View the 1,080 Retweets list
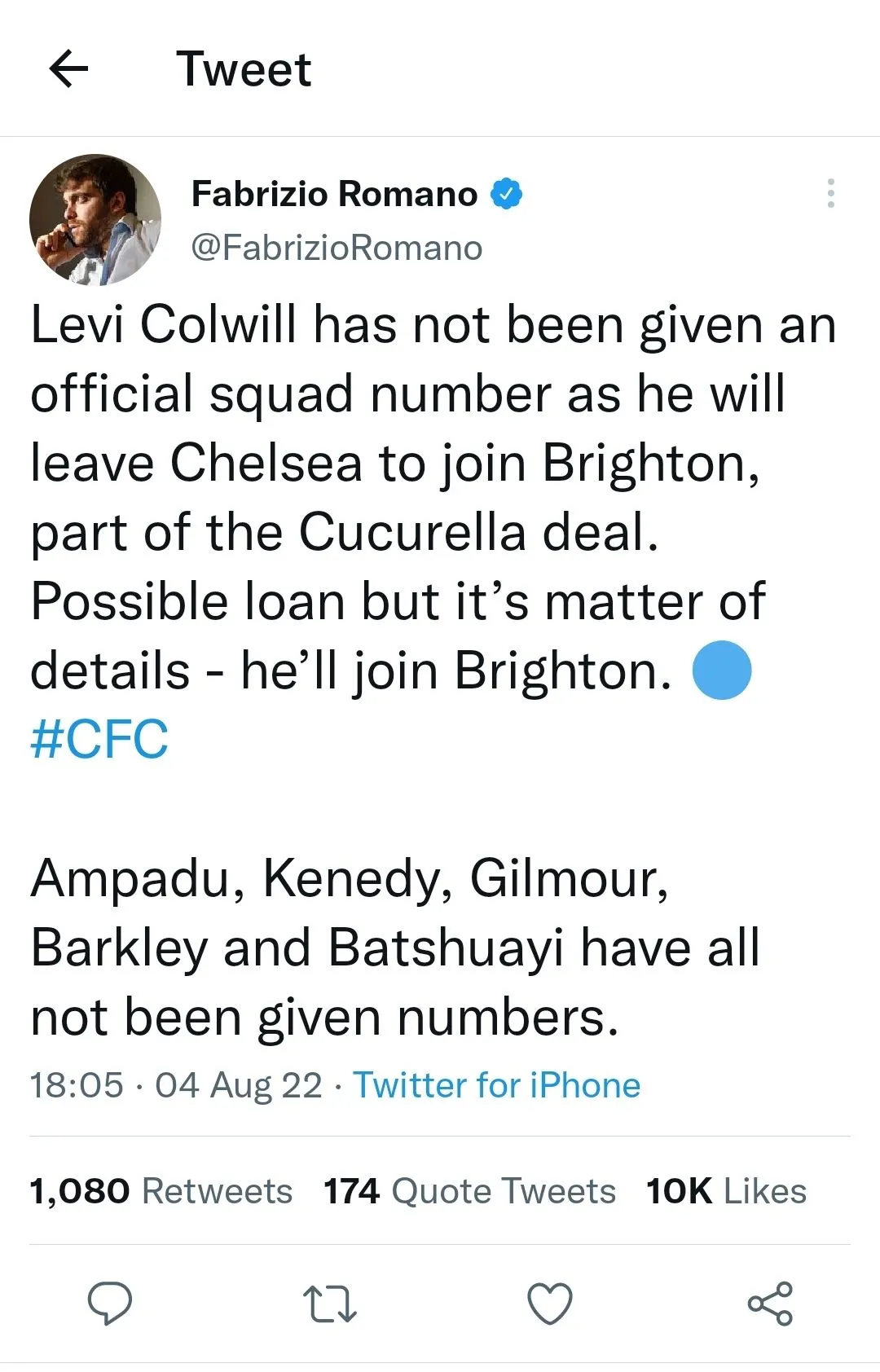The image size is (880, 1372). 161,1191
